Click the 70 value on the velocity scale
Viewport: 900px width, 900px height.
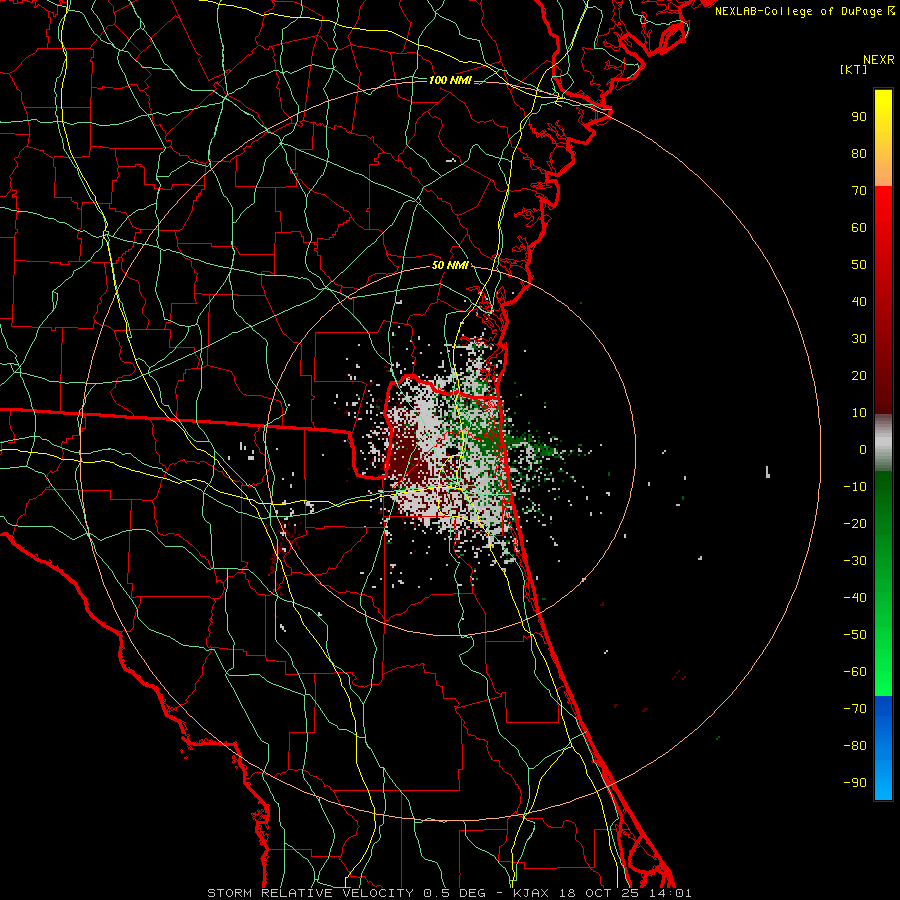click(x=859, y=191)
